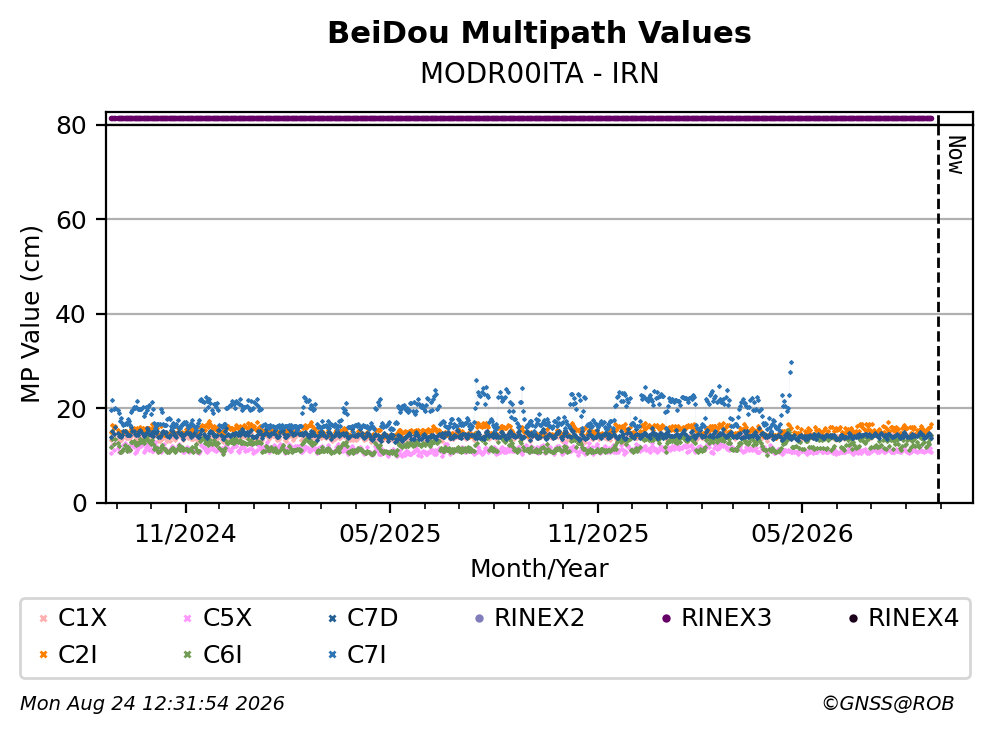Screen dimensions: 993x734
Task: Click the C2I orange legend marker
Action: tap(44, 655)
